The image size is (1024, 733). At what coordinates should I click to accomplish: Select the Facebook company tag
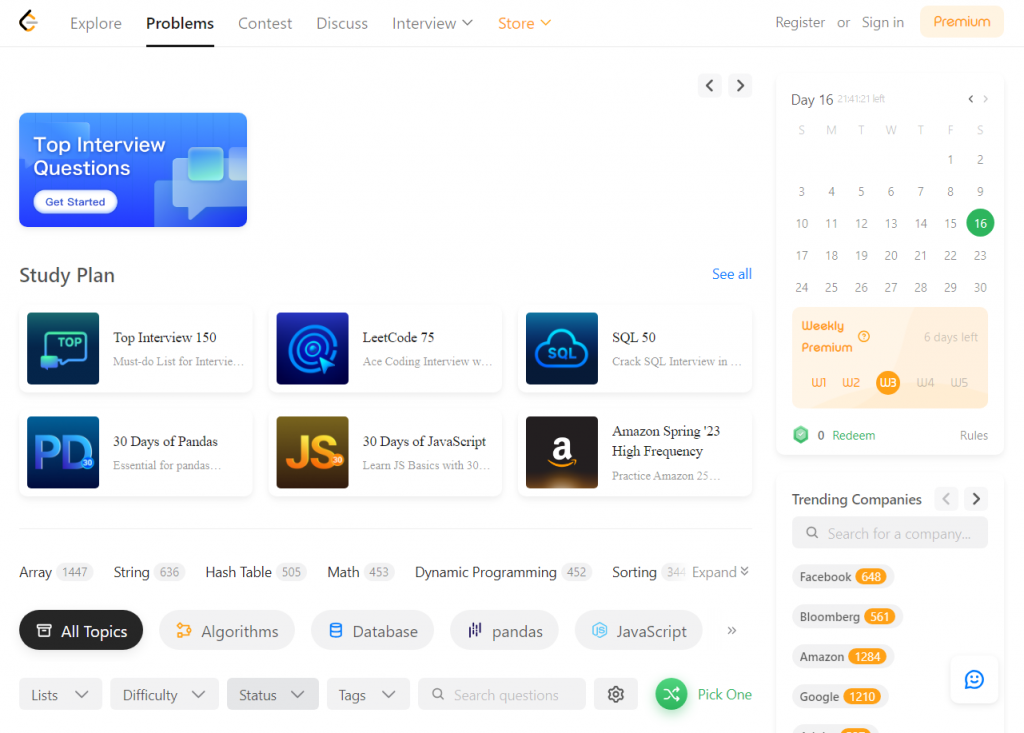point(842,576)
